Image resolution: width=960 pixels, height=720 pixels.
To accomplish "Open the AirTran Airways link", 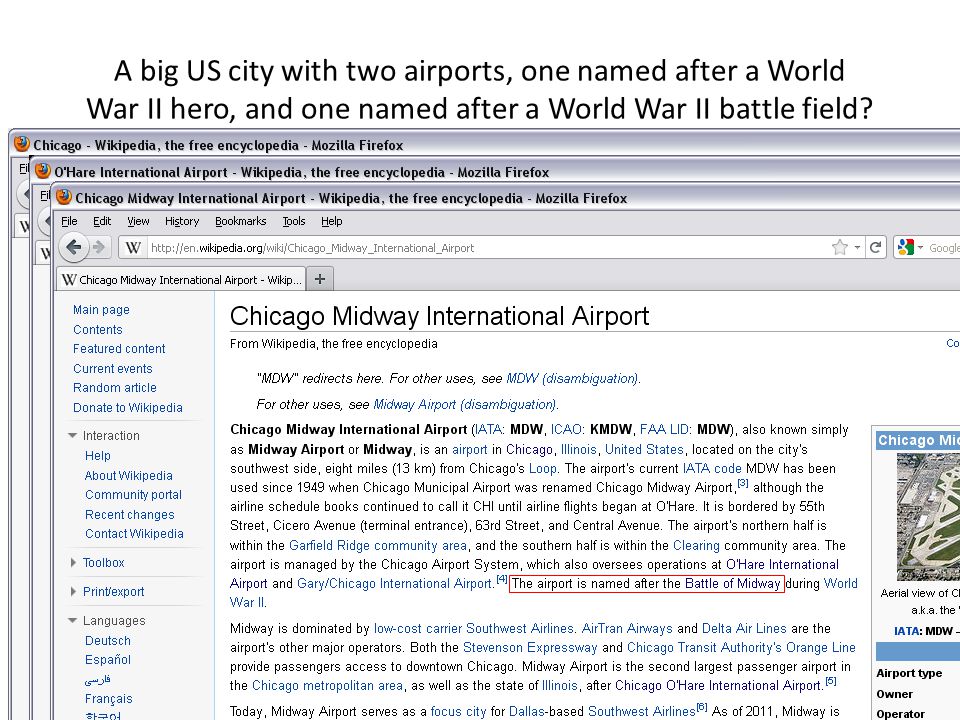I will click(627, 628).
